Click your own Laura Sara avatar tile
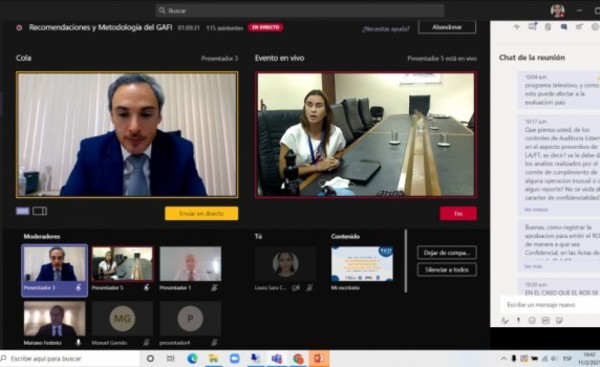 (285, 263)
